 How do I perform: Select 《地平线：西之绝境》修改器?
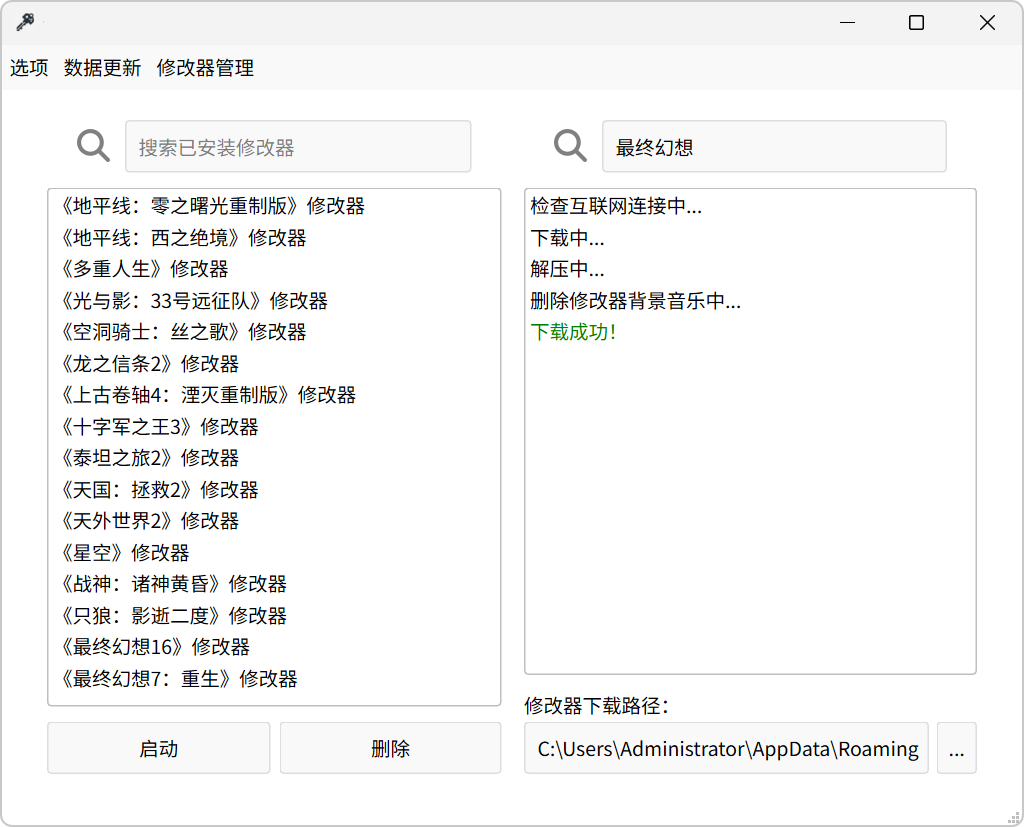(274, 238)
